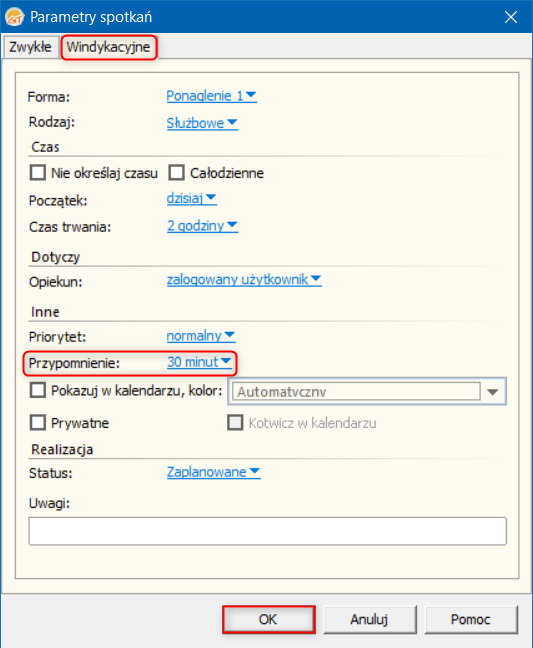Image resolution: width=533 pixels, height=648 pixels.
Task: Change Czas trwania from 2 godziny
Action: (x=202, y=226)
